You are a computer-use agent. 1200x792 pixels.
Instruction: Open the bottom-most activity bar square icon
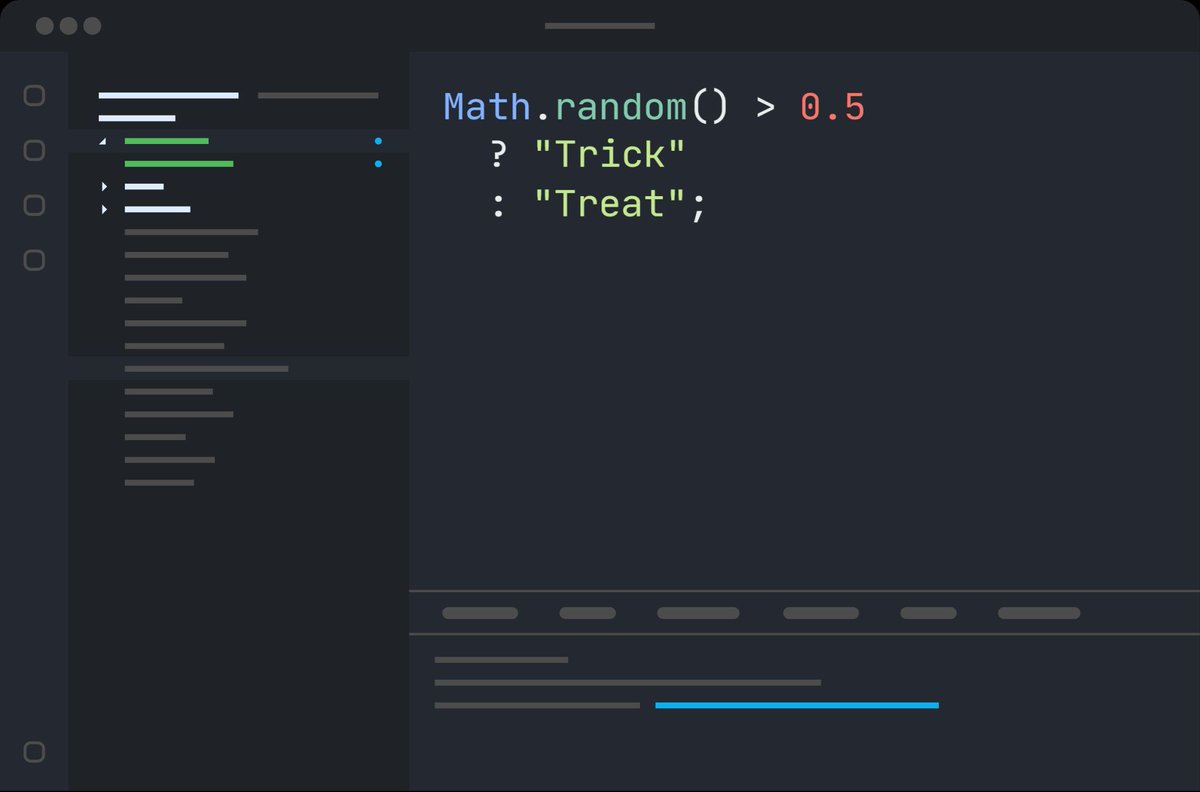point(34,752)
